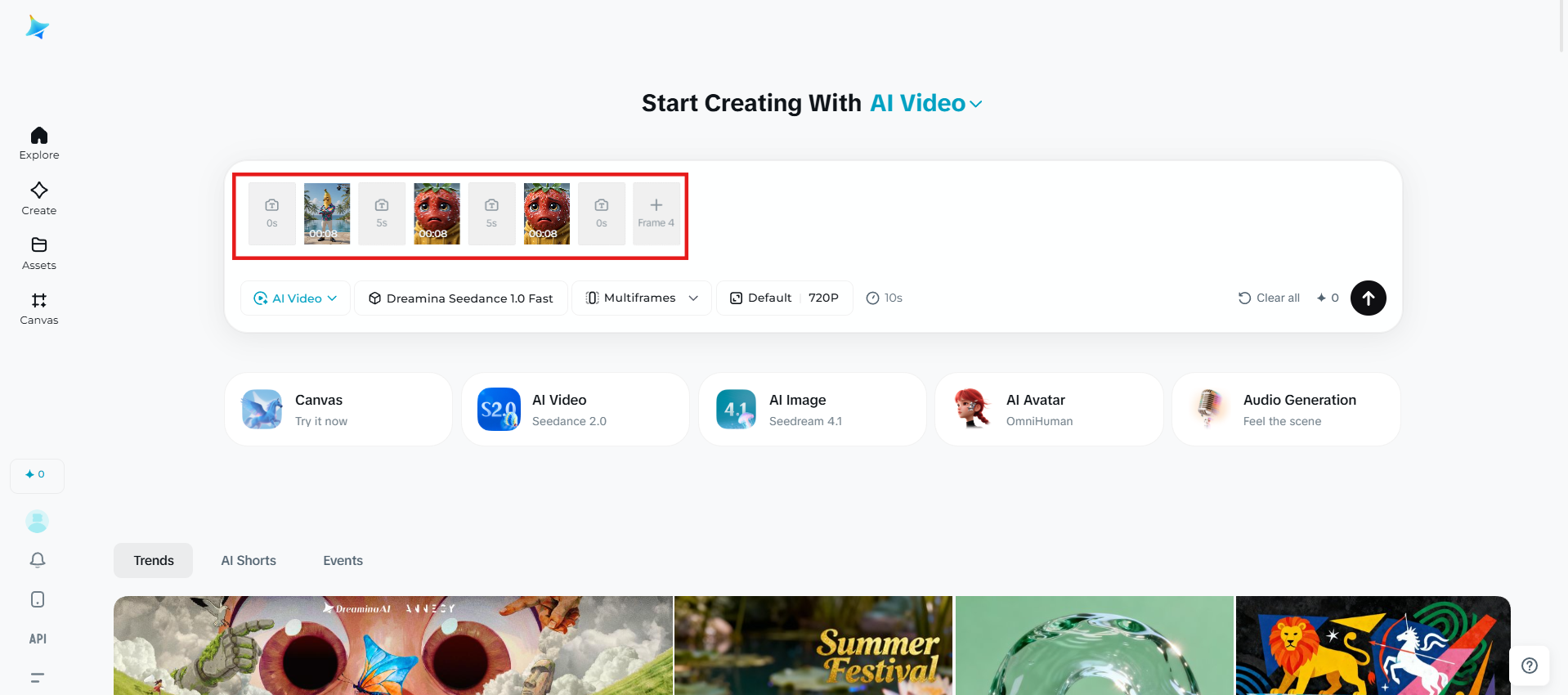Switch to the Events tab

[x=343, y=561]
